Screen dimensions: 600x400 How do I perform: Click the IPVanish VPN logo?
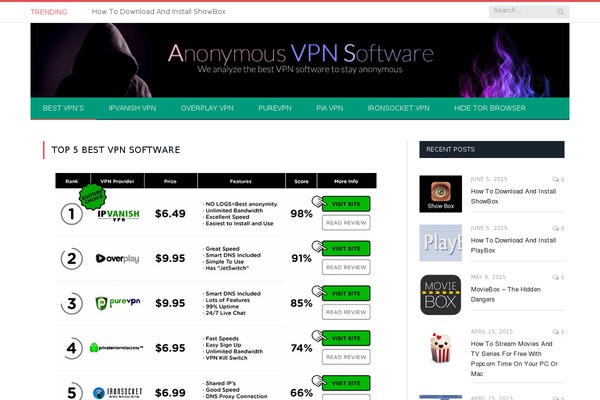pos(118,215)
